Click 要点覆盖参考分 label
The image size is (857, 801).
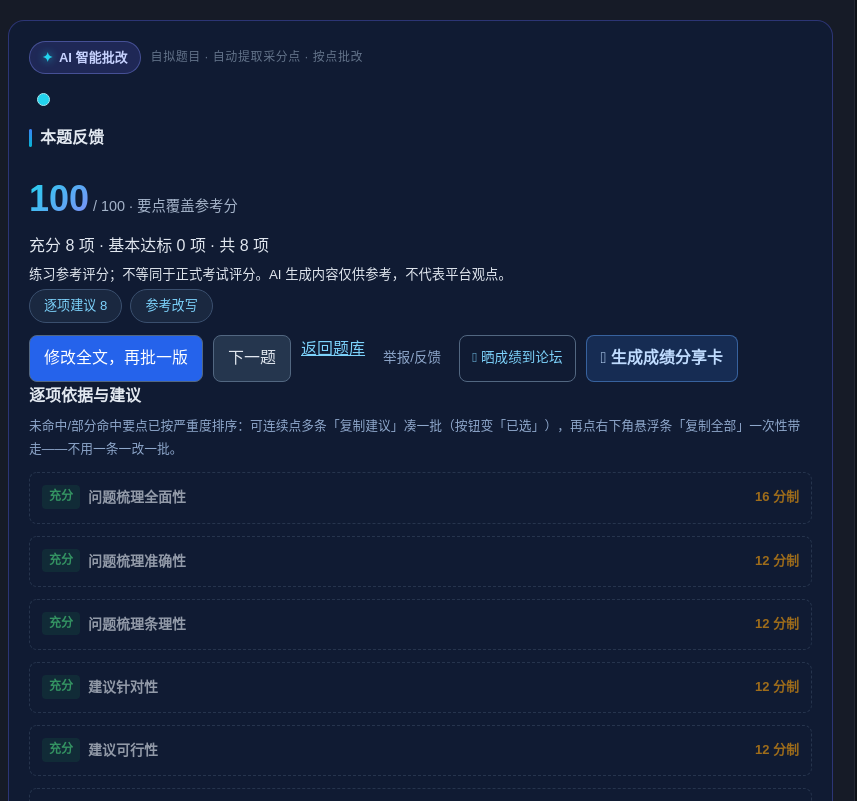click(187, 206)
